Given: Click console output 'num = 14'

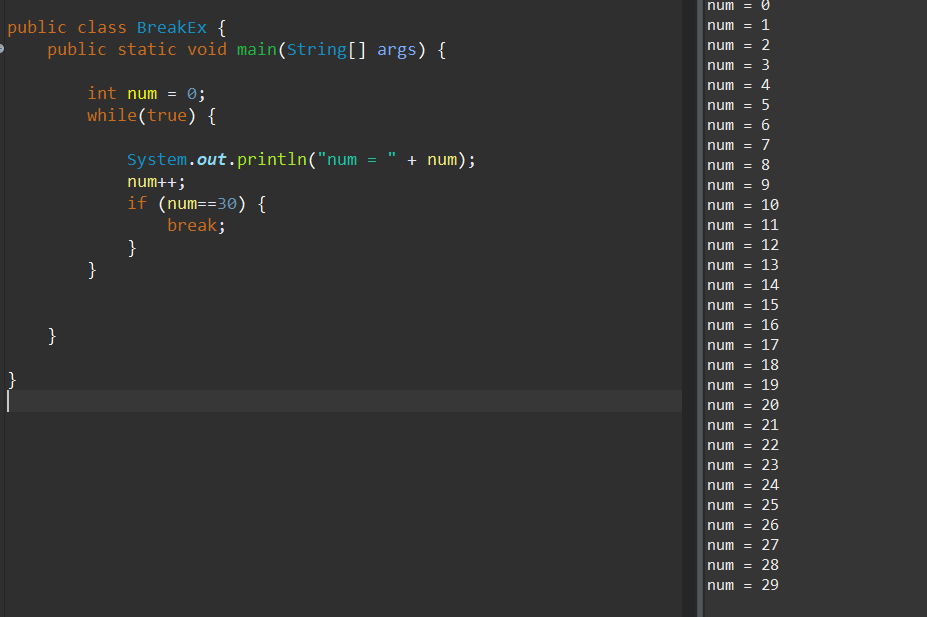Looking at the screenshot, I should point(743,285).
